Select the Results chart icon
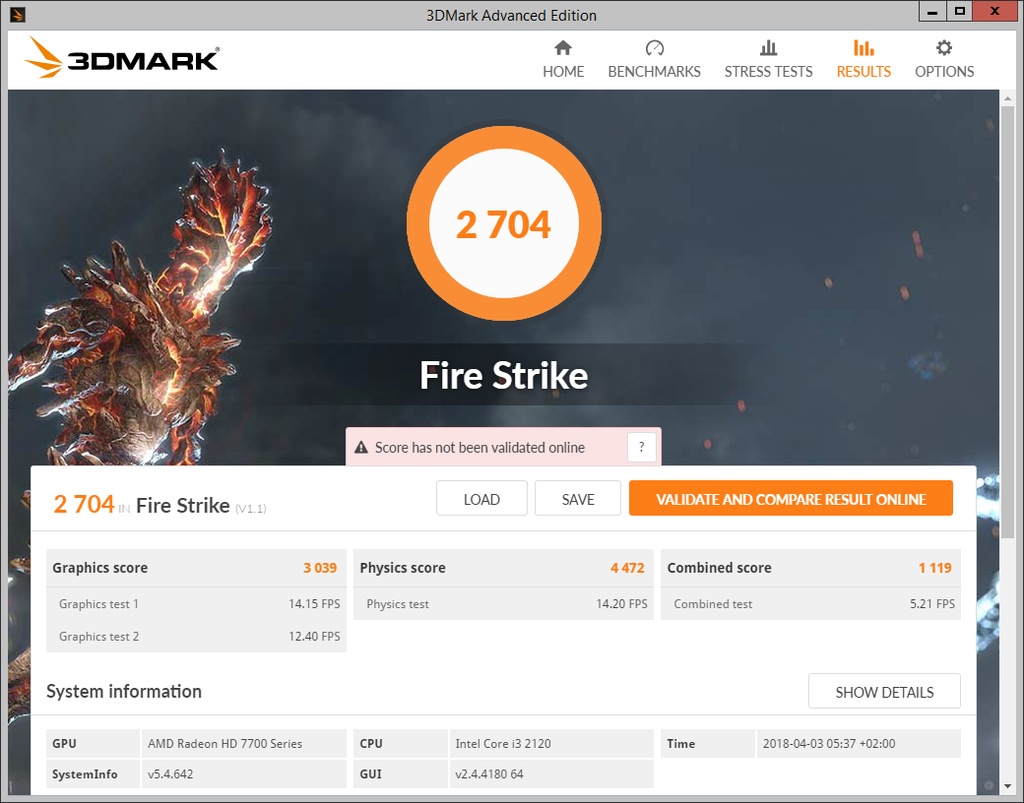The height and width of the screenshot is (803, 1024). coord(863,48)
